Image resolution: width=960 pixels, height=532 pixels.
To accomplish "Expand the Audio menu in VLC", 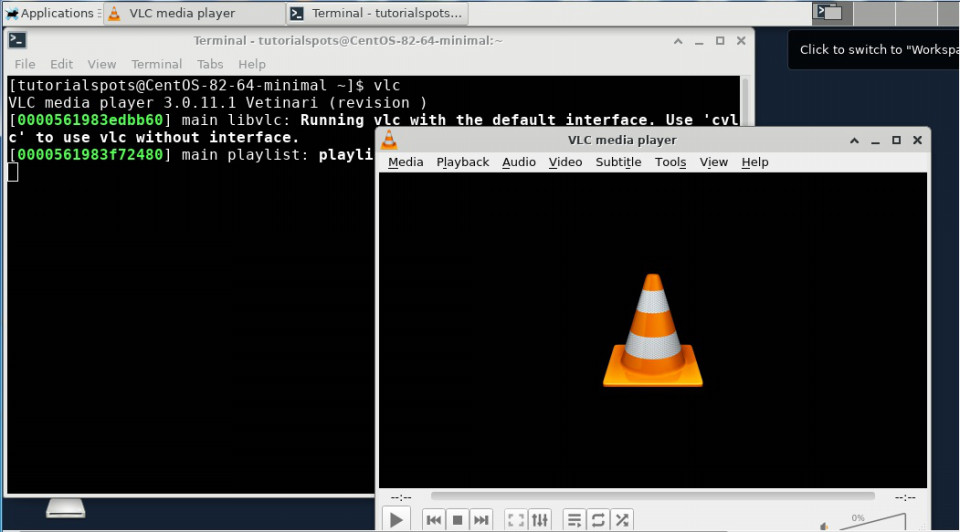I will click(518, 162).
